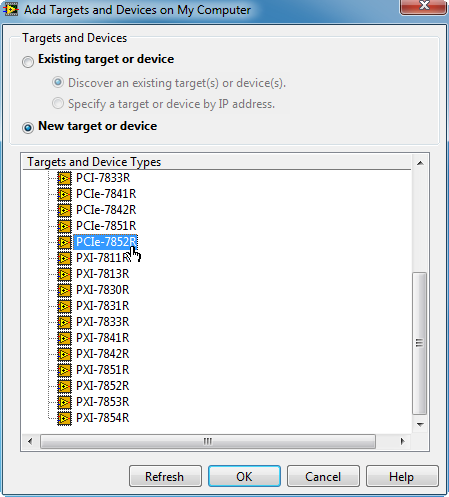Click the Refresh button
The image size is (449, 497).
click(x=165, y=476)
